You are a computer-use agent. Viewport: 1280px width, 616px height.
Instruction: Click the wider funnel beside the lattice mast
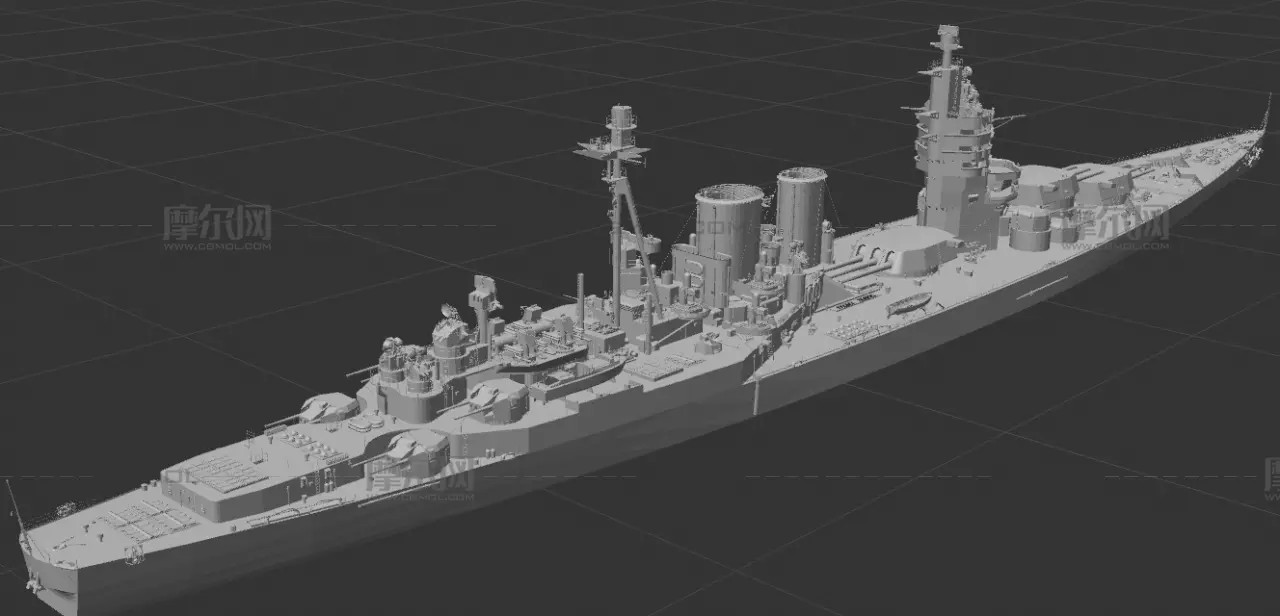click(730, 235)
